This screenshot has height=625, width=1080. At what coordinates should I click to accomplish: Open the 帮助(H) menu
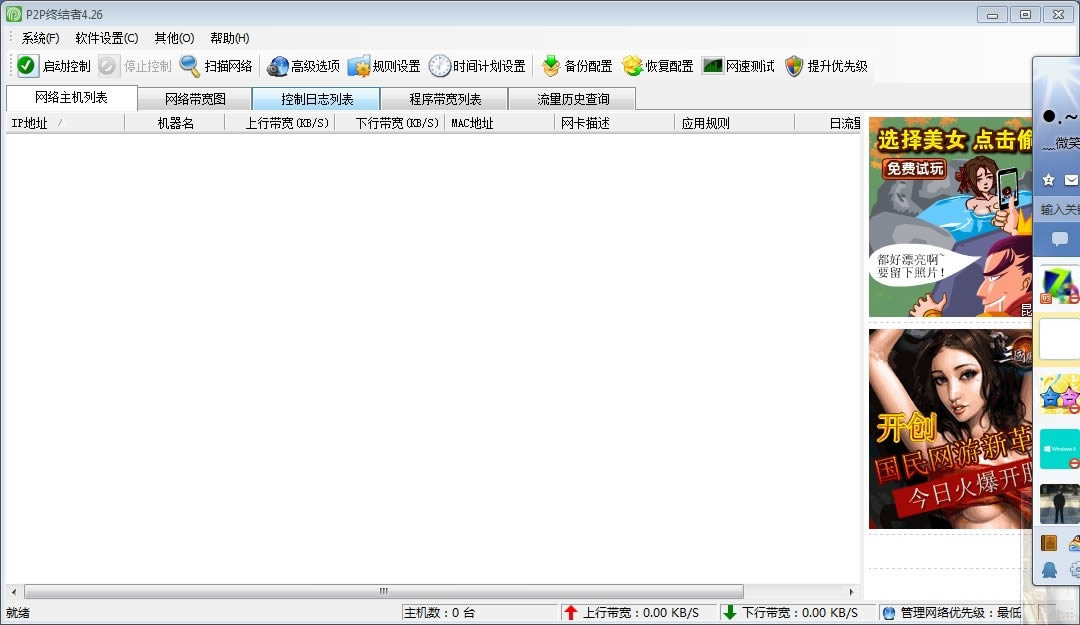pyautogui.click(x=229, y=38)
